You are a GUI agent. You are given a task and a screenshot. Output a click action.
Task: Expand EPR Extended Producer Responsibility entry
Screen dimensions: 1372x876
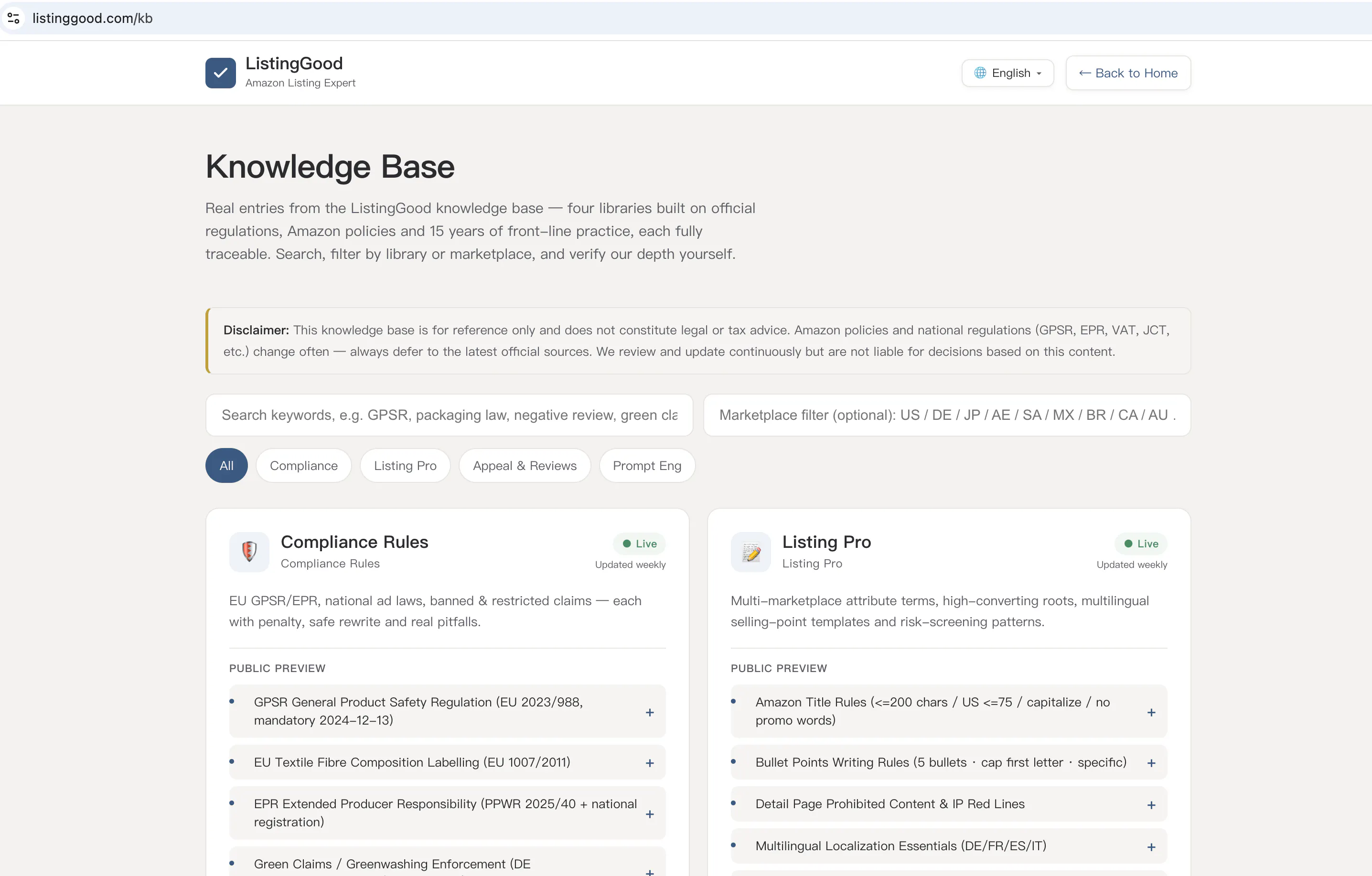447,813
